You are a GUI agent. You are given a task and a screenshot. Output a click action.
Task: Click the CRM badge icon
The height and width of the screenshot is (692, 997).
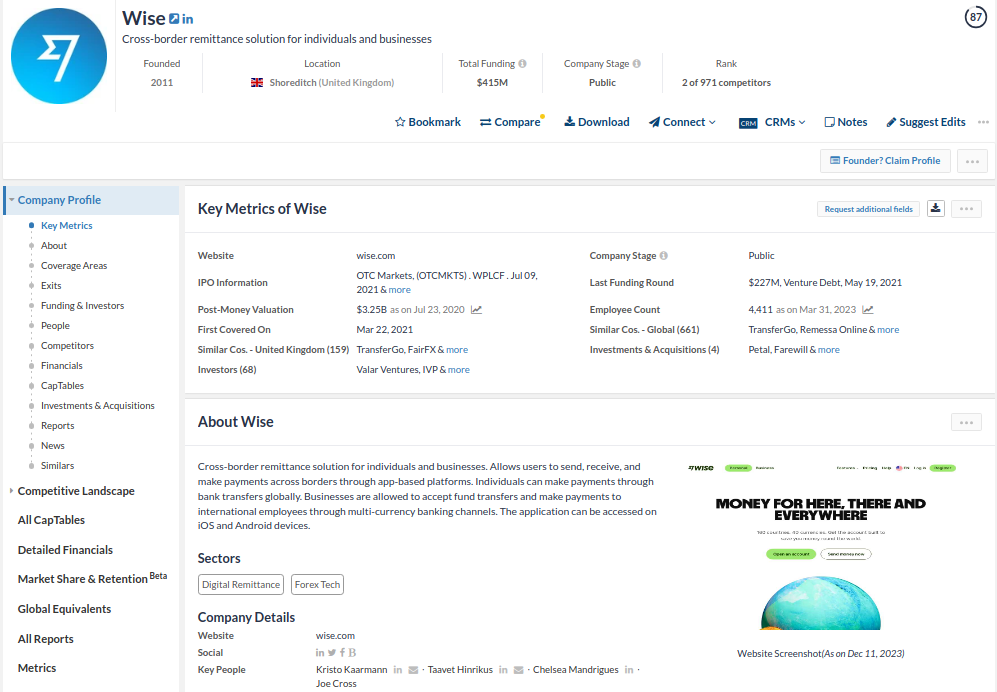[747, 122]
